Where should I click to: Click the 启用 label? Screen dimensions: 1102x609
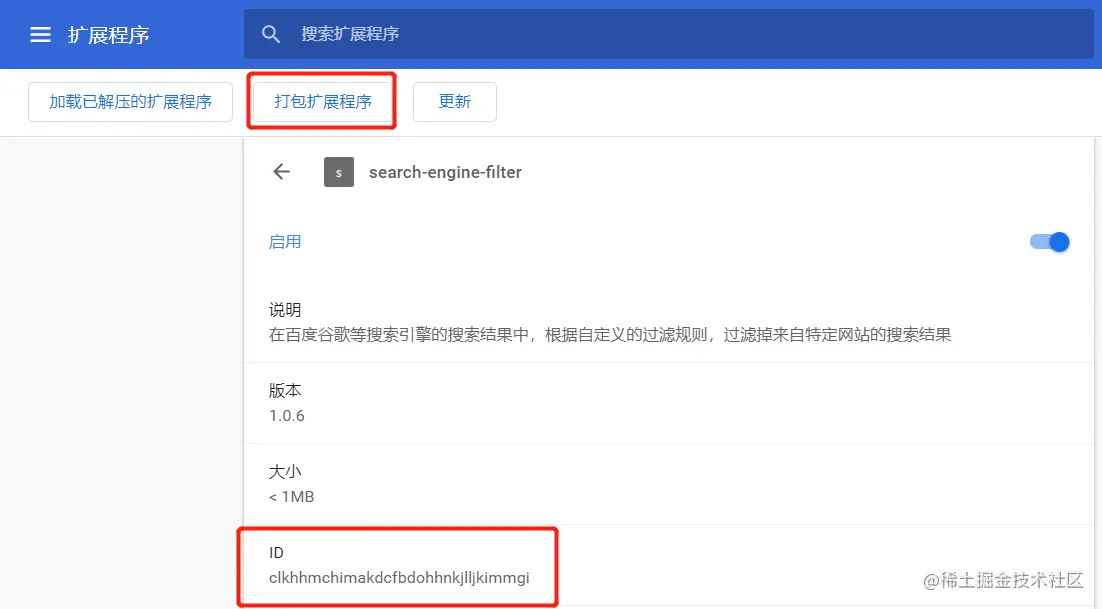tap(285, 242)
